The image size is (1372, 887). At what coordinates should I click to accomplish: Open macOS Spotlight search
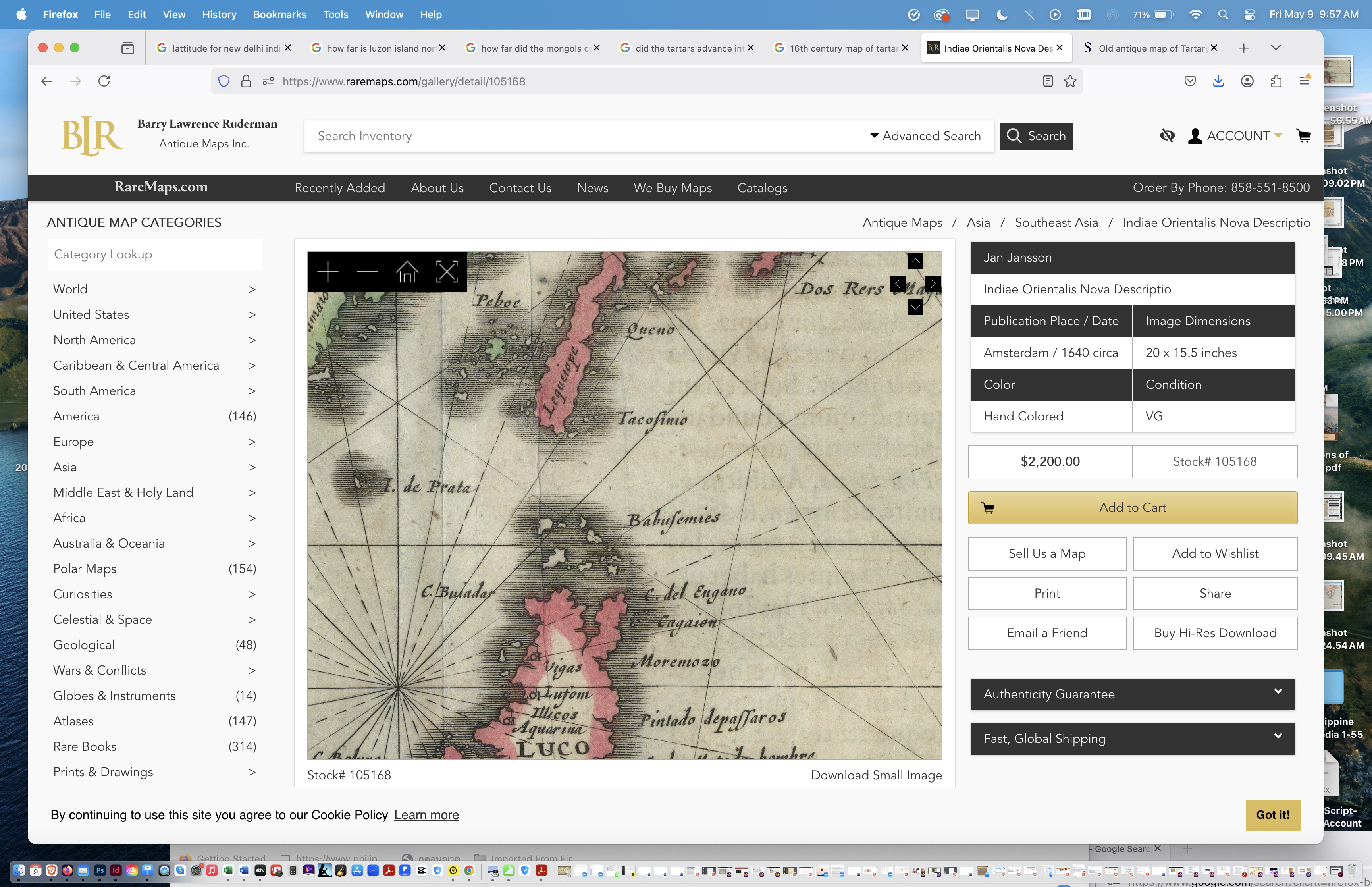[x=1223, y=14]
